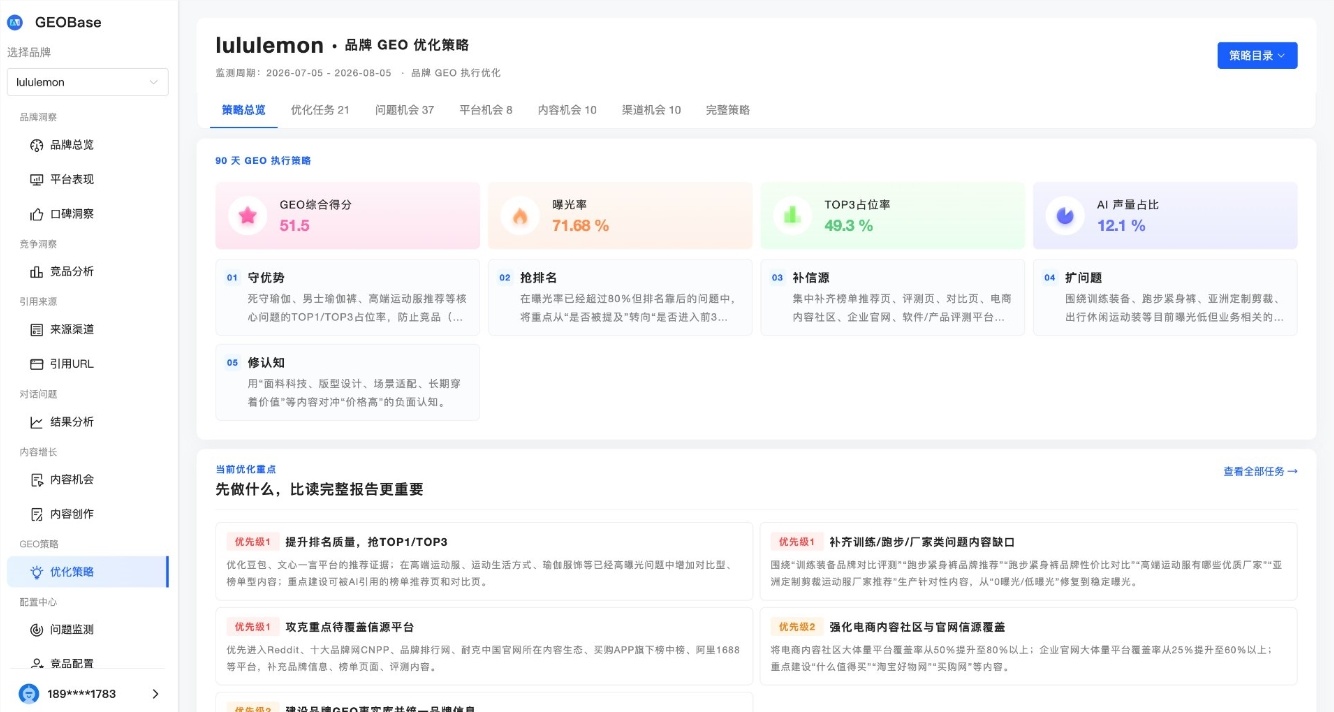Image resolution: width=1334 pixels, height=712 pixels.
Task: Click the GEO综合得分 51.5 card
Action: [x=348, y=215]
